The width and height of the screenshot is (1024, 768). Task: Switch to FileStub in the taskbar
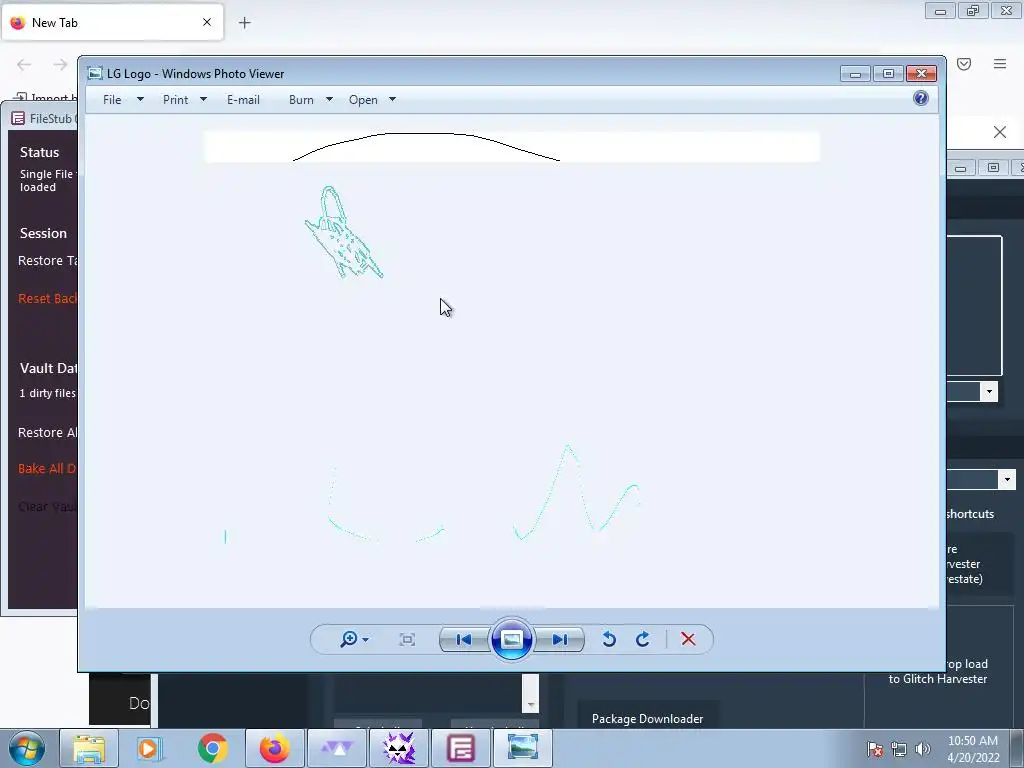[x=461, y=748]
